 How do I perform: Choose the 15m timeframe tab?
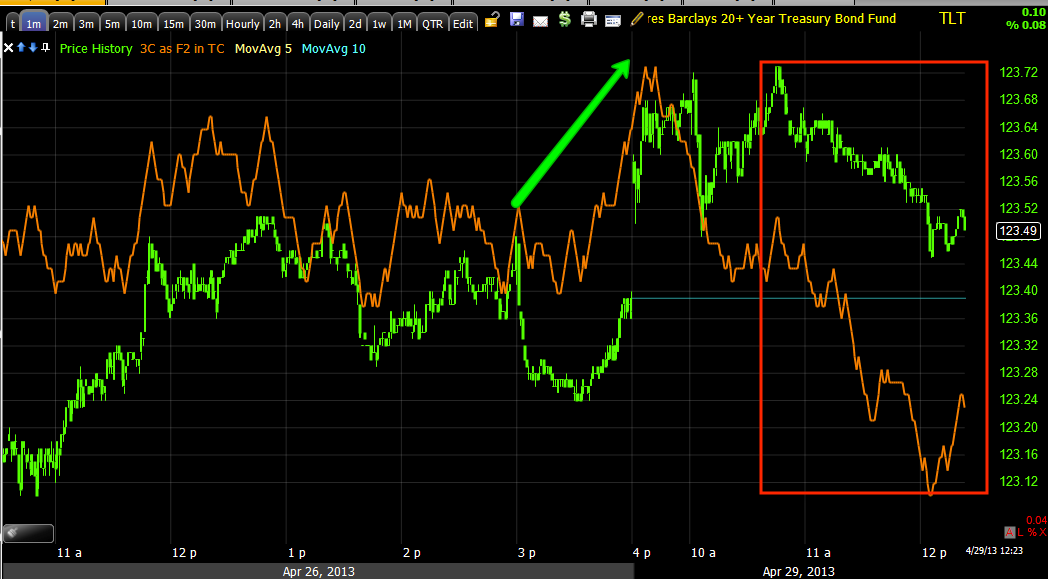click(173, 23)
